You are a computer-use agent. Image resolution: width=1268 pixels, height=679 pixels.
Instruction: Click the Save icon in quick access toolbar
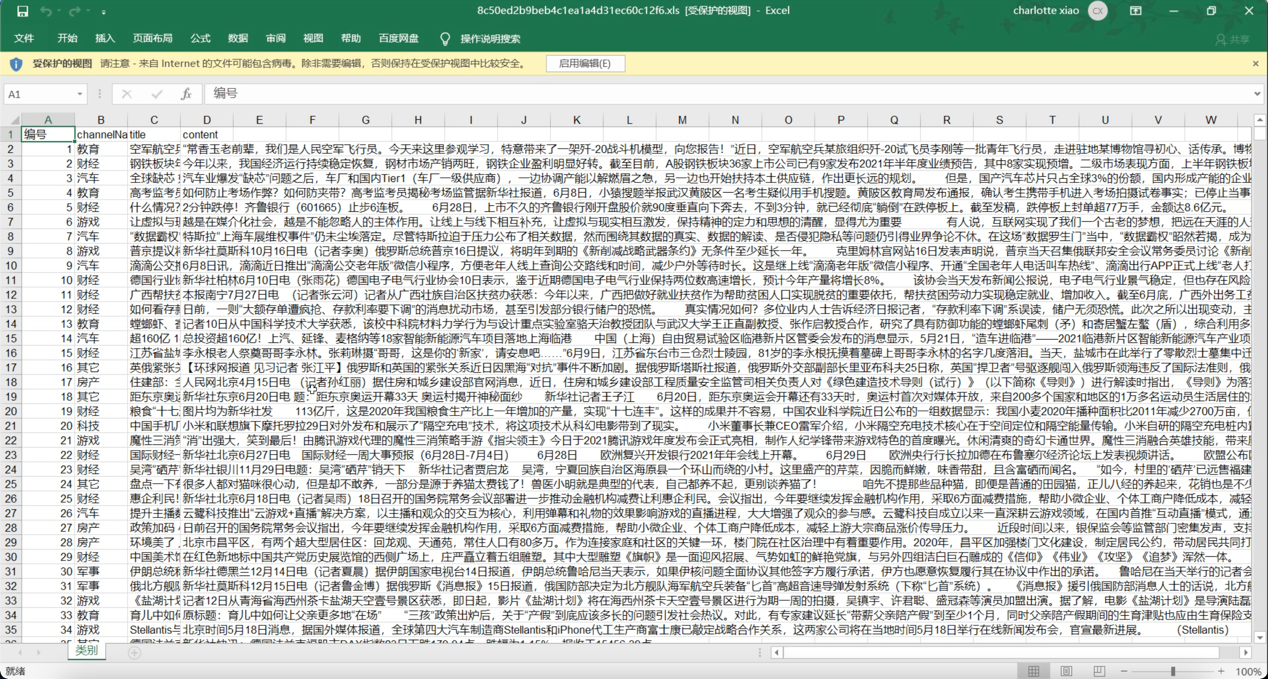coord(22,11)
